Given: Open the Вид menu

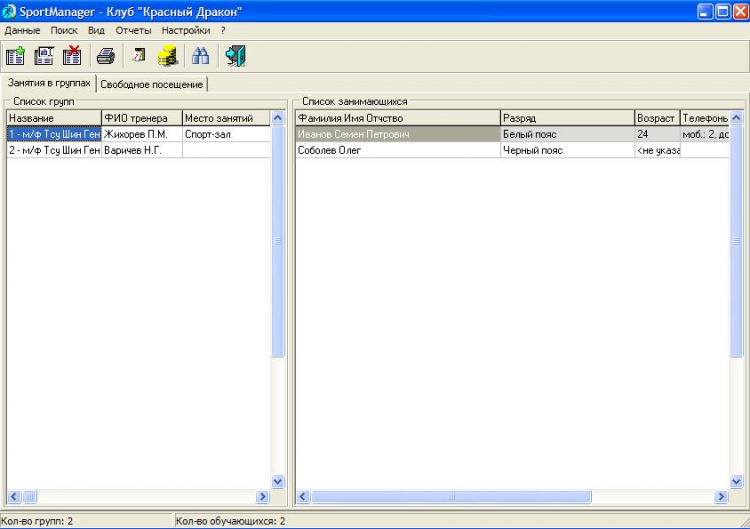Looking at the screenshot, I should [96, 31].
